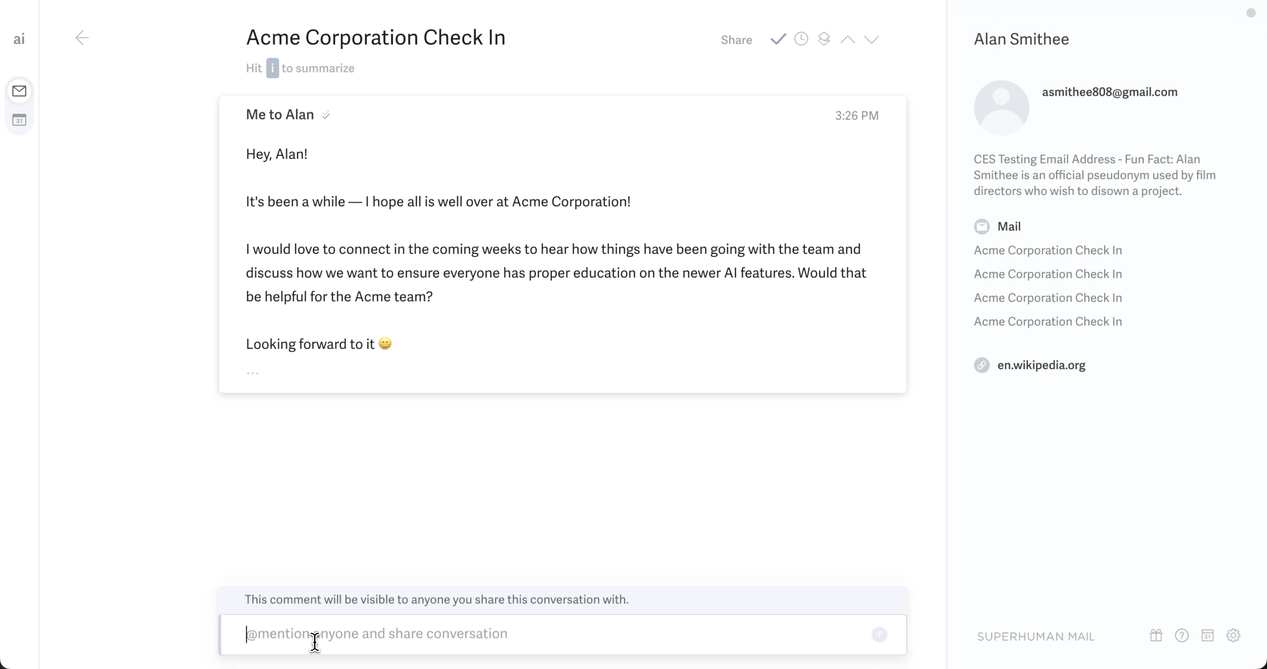The height and width of the screenshot is (669, 1267).
Task: Open the en.wikipedia.org link
Action: (1041, 365)
